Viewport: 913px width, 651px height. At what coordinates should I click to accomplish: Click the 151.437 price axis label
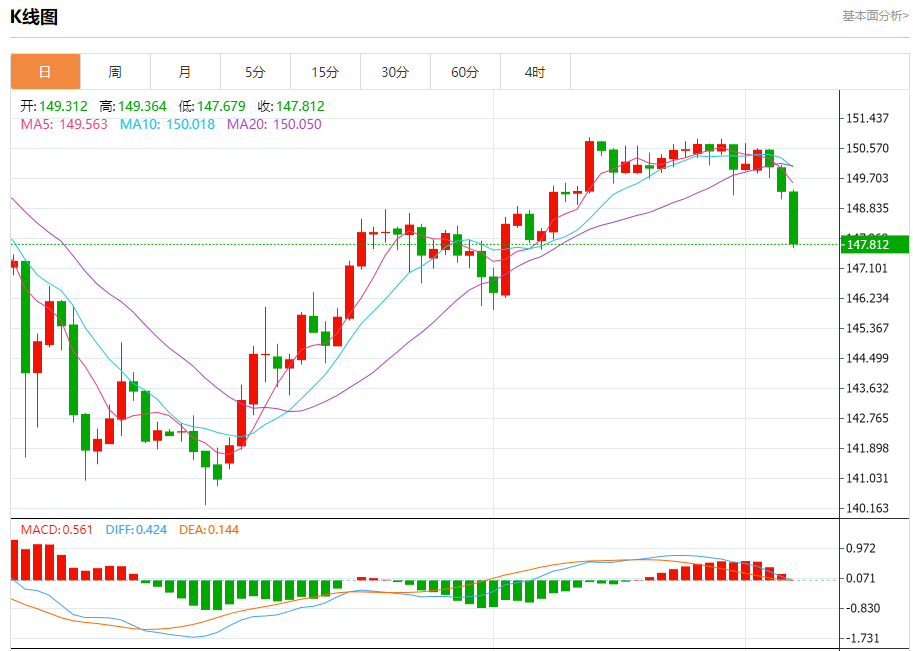tap(867, 118)
